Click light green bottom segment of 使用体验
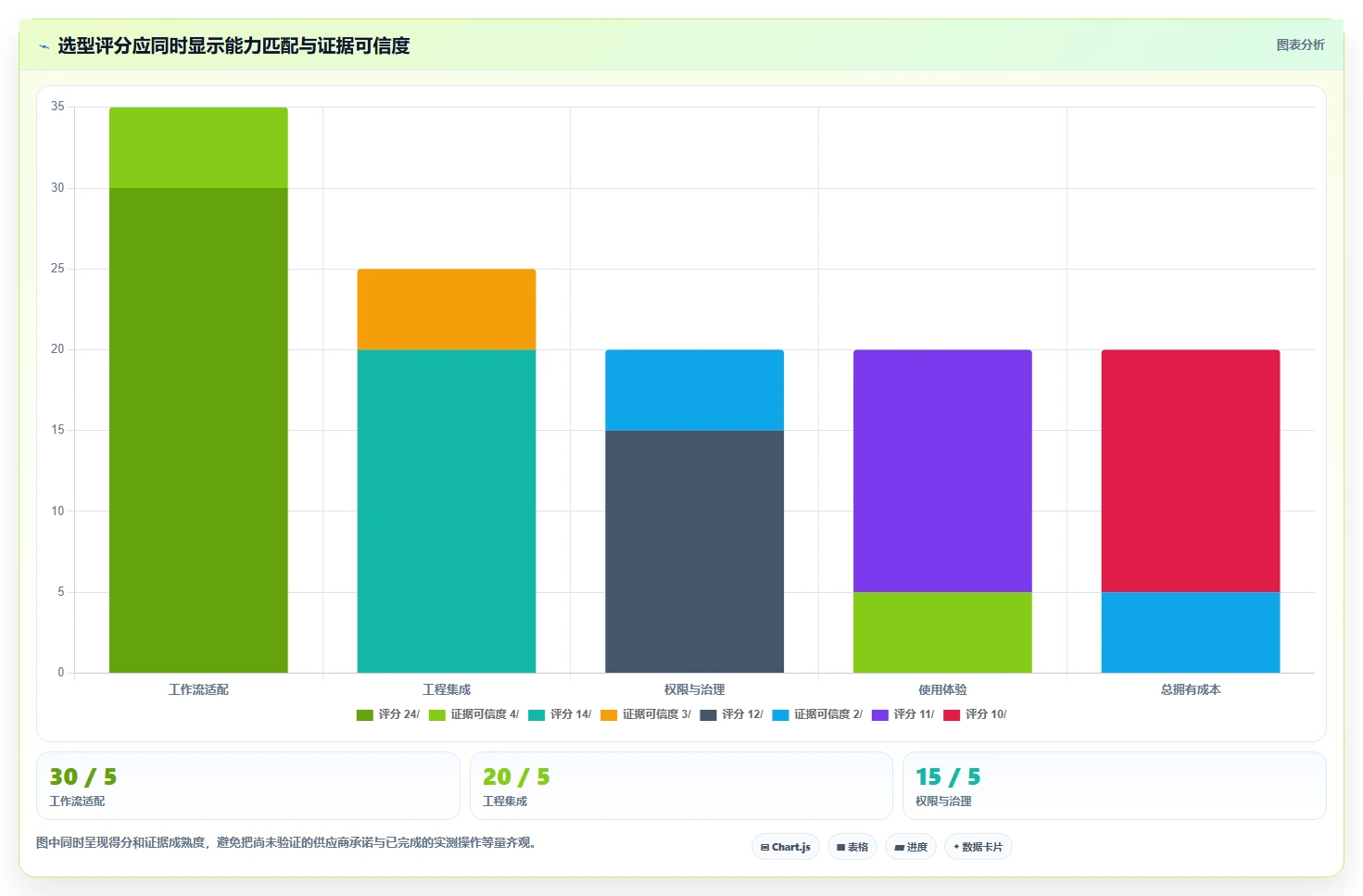Viewport: 1363px width, 896px height. 942,633
